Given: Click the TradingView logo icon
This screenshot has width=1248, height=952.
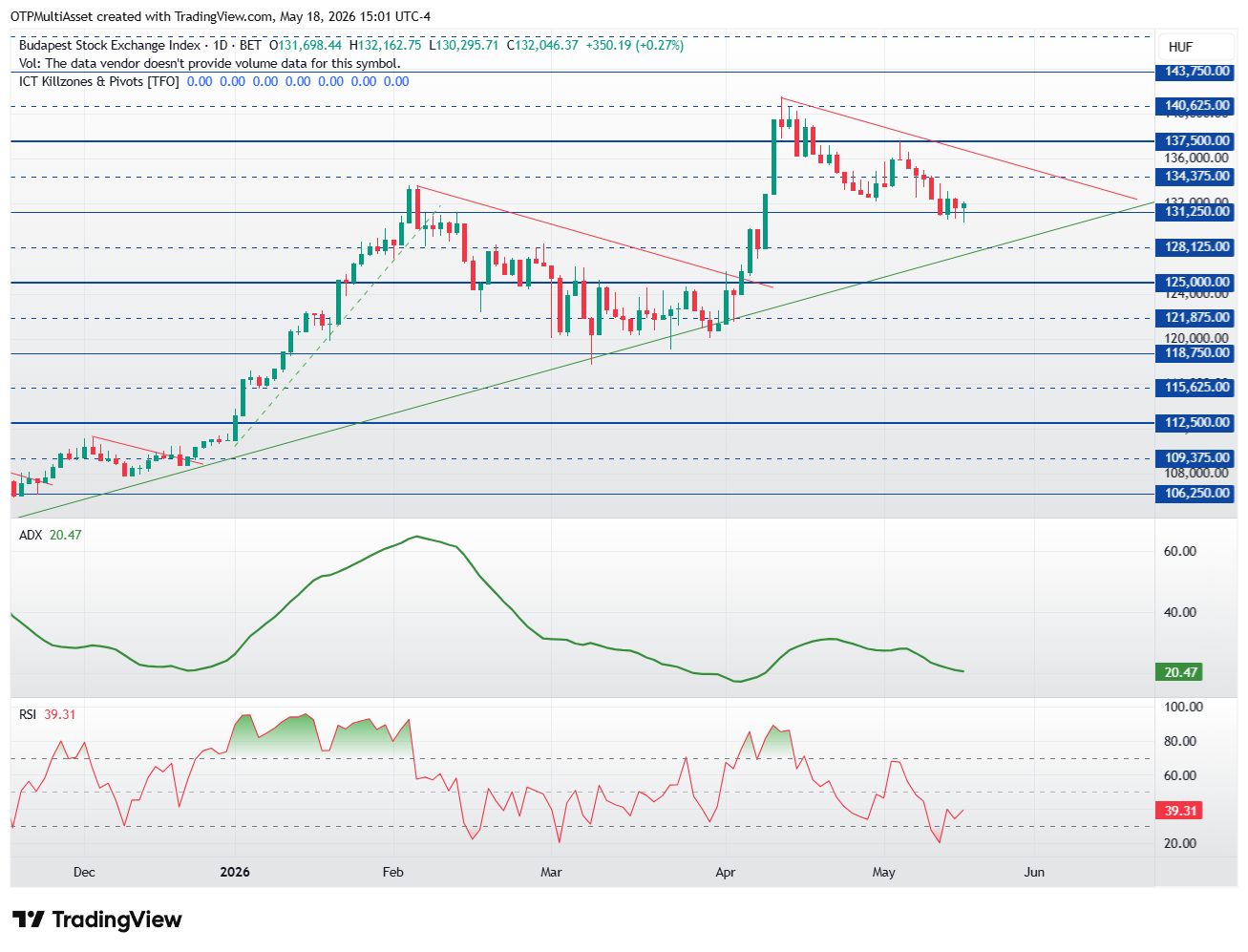Looking at the screenshot, I should (x=28, y=920).
